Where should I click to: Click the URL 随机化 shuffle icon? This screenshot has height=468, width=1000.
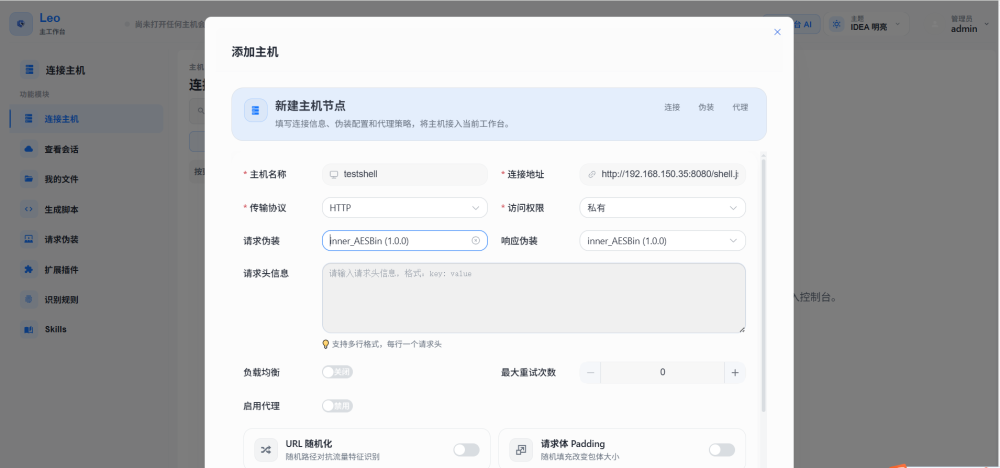pos(266,450)
